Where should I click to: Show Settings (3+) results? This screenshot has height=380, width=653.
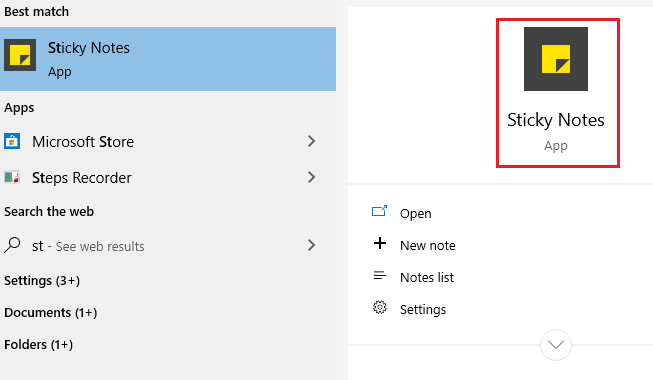(42, 280)
